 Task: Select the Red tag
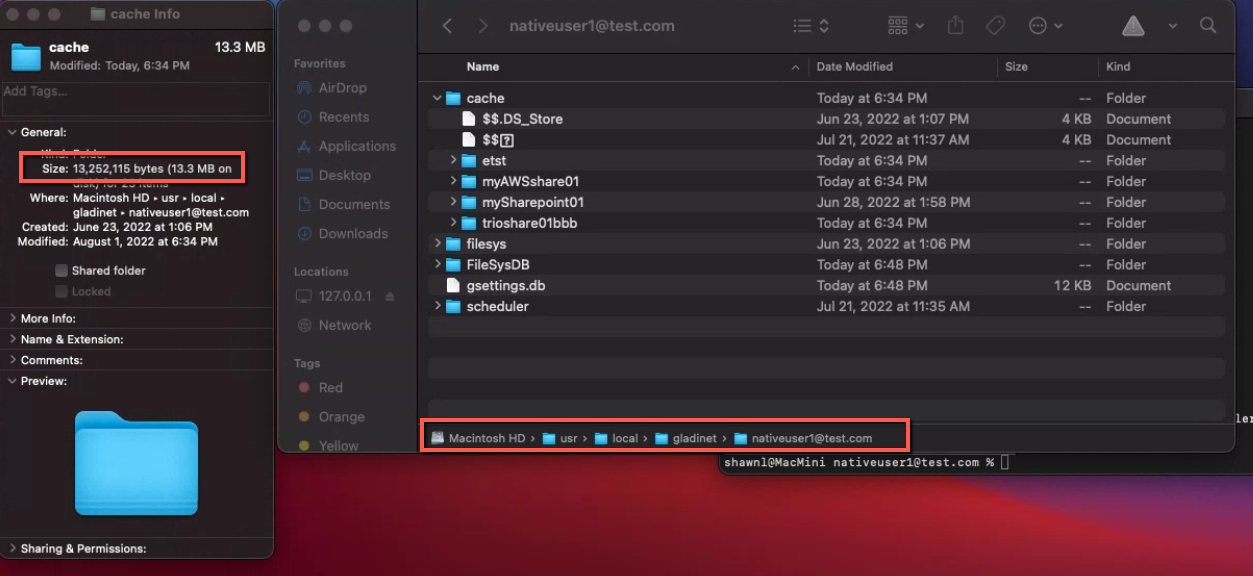[x=321, y=388]
